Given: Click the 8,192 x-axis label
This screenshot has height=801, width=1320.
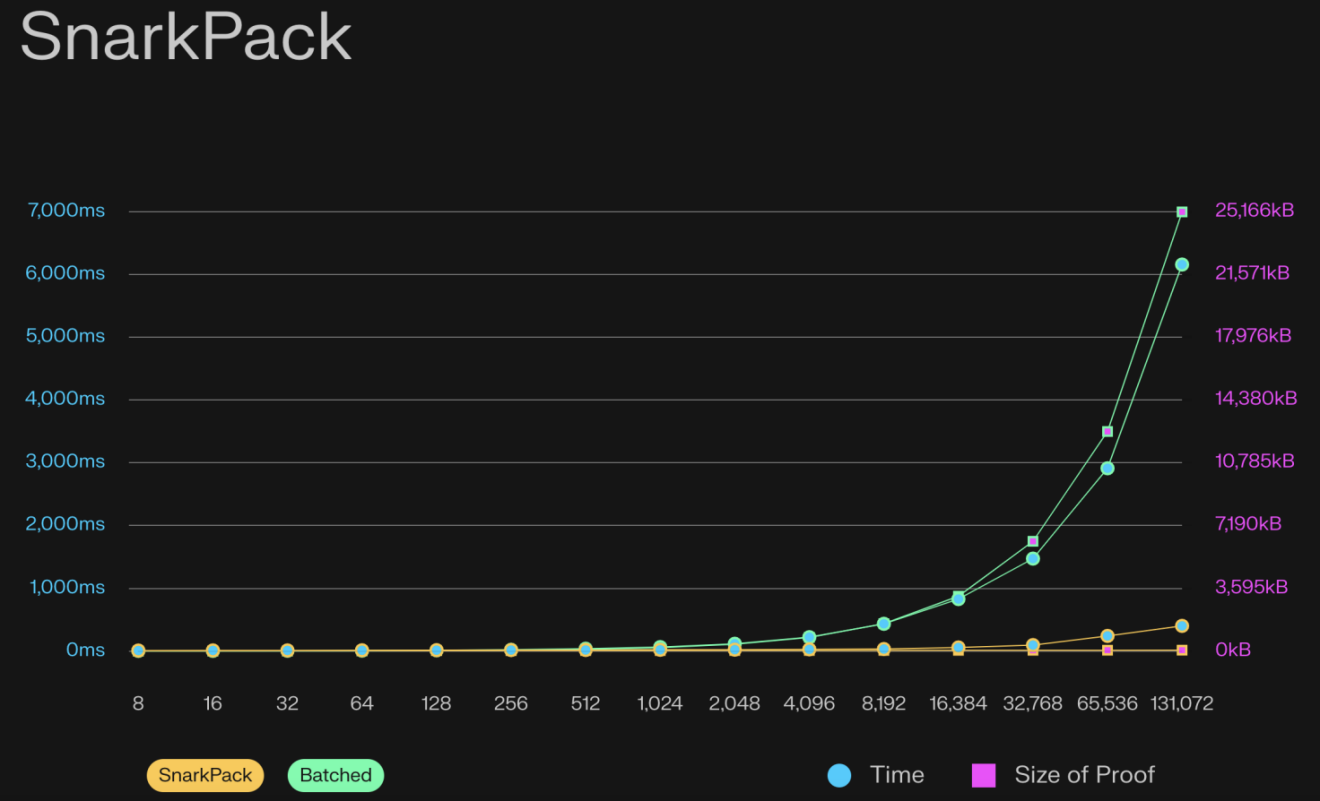Looking at the screenshot, I should point(884,703).
